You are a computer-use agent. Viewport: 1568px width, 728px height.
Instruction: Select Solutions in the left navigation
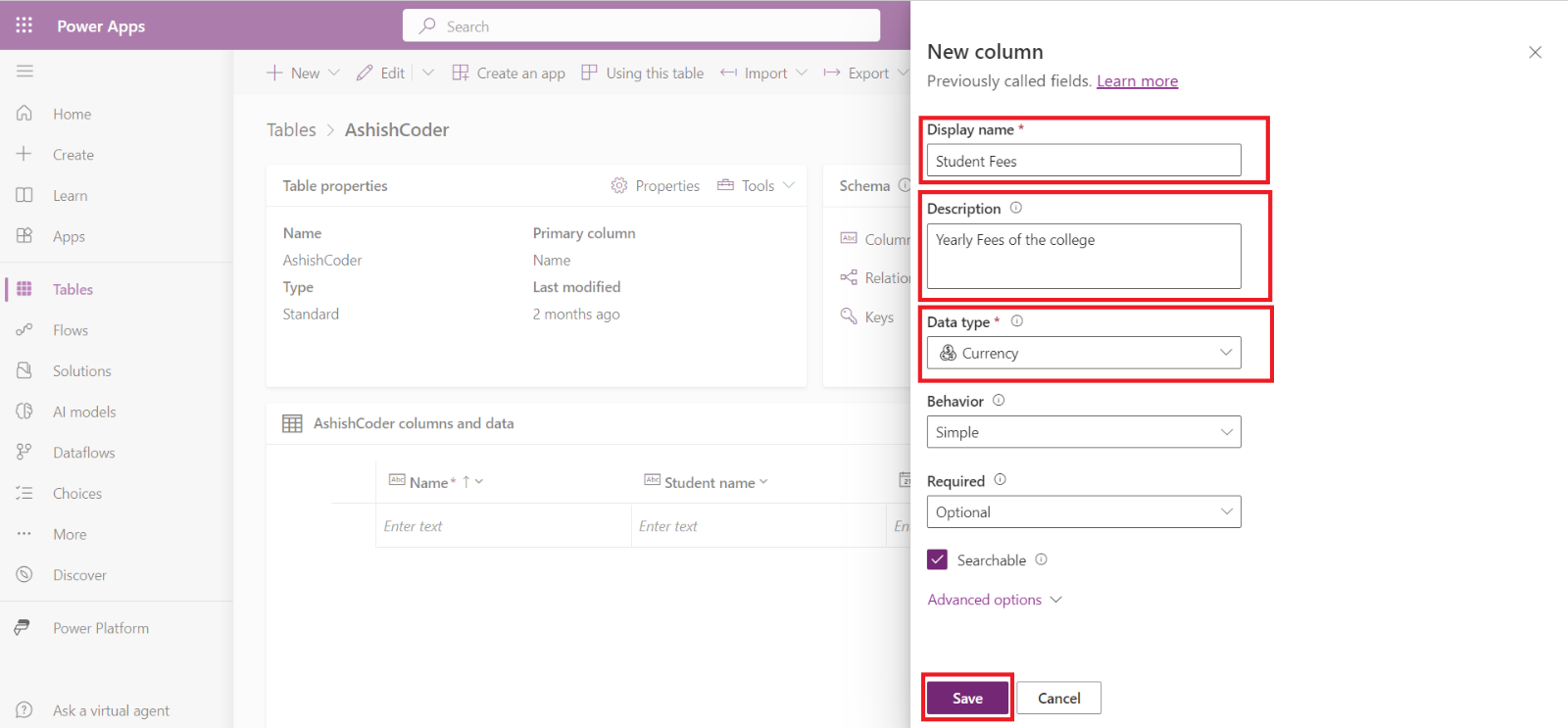click(x=81, y=371)
